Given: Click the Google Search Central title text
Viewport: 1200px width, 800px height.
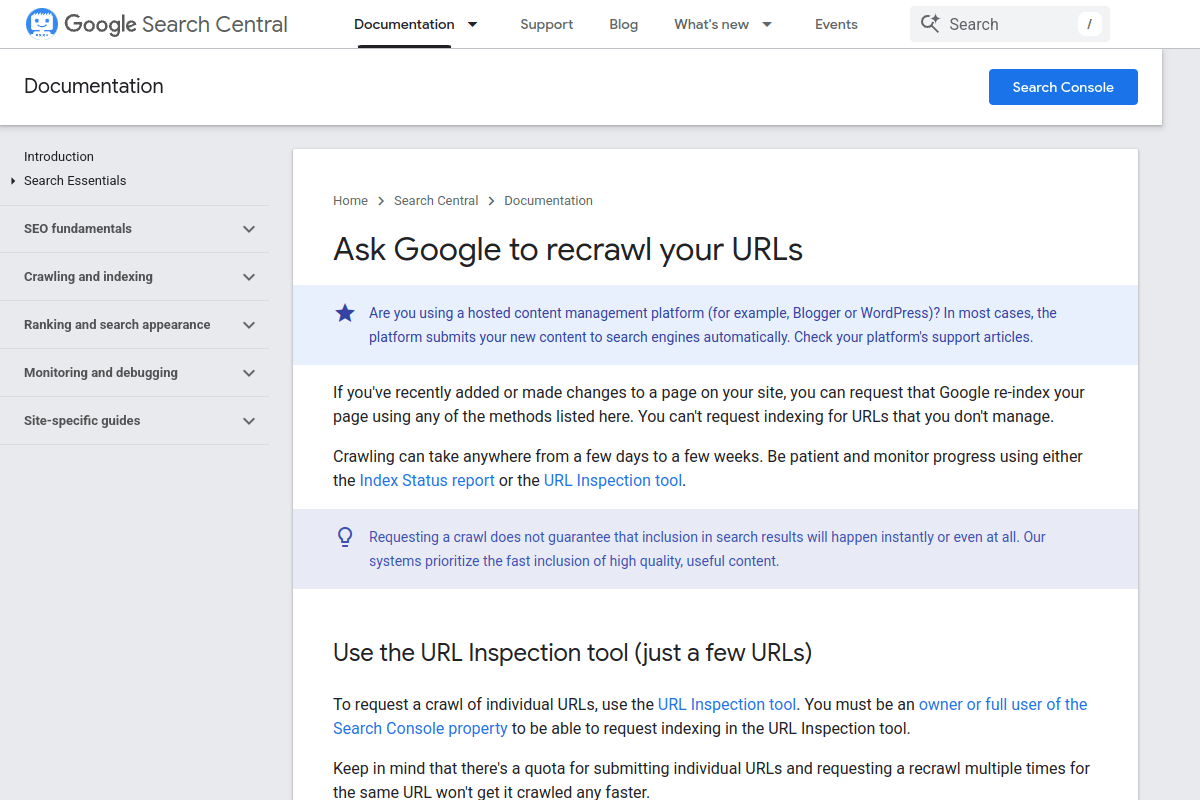Looking at the screenshot, I should (x=176, y=24).
